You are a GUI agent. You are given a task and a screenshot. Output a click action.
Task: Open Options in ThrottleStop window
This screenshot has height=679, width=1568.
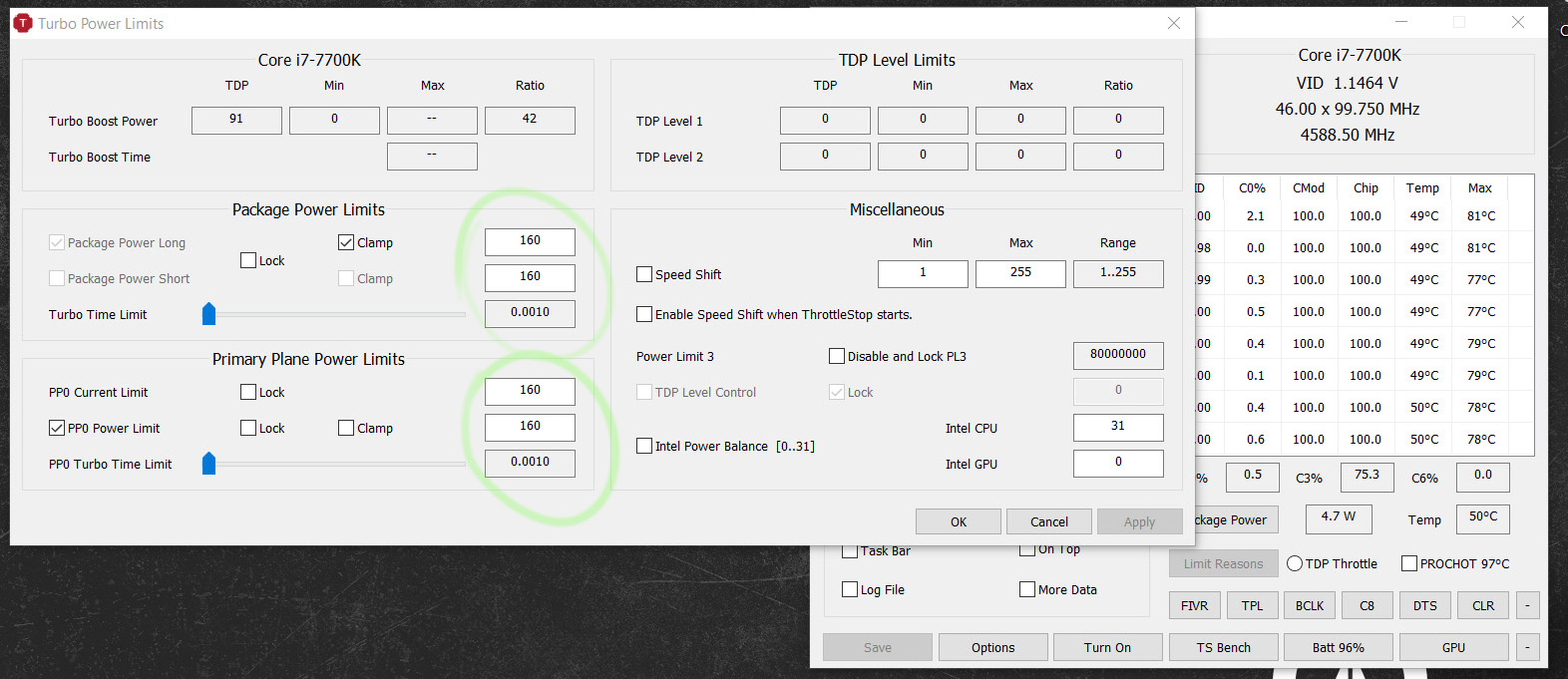(x=993, y=647)
